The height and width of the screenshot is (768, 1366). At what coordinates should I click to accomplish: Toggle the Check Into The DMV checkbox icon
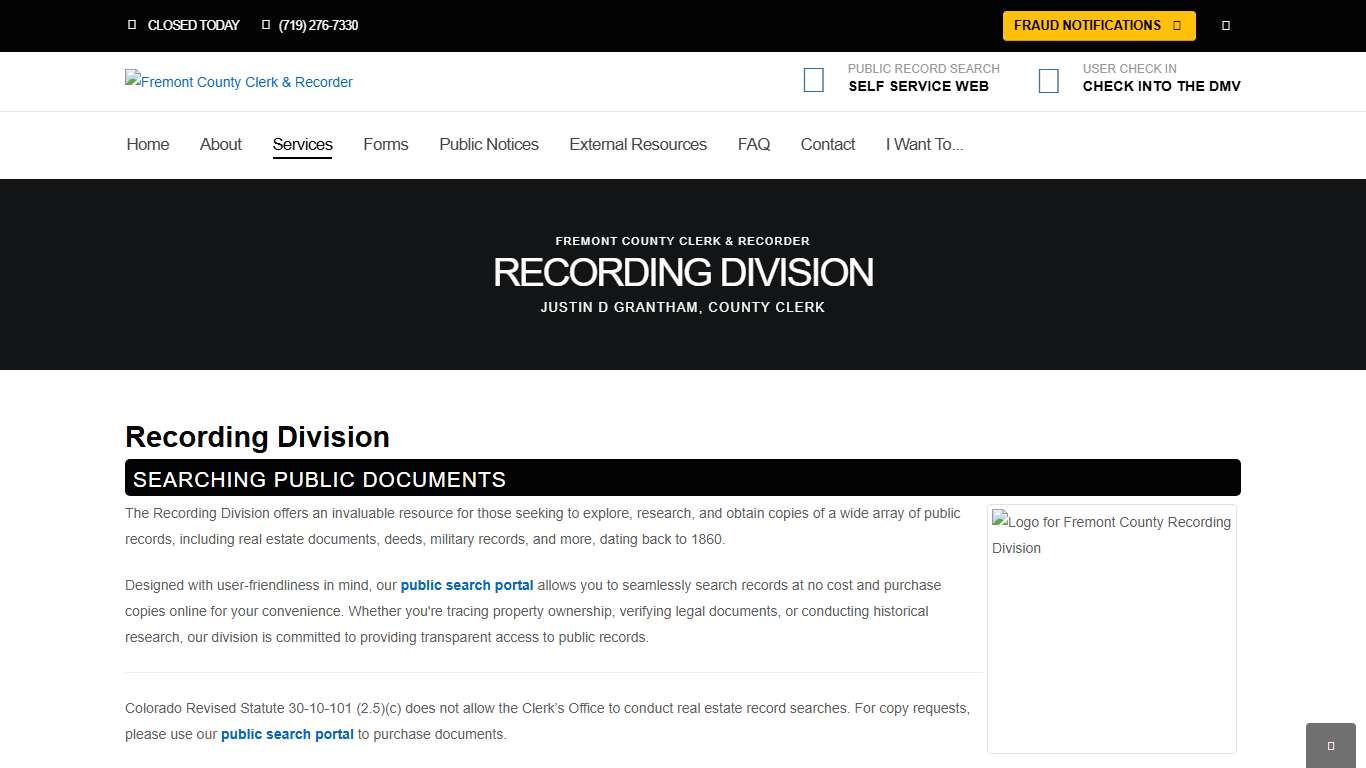[1049, 79]
